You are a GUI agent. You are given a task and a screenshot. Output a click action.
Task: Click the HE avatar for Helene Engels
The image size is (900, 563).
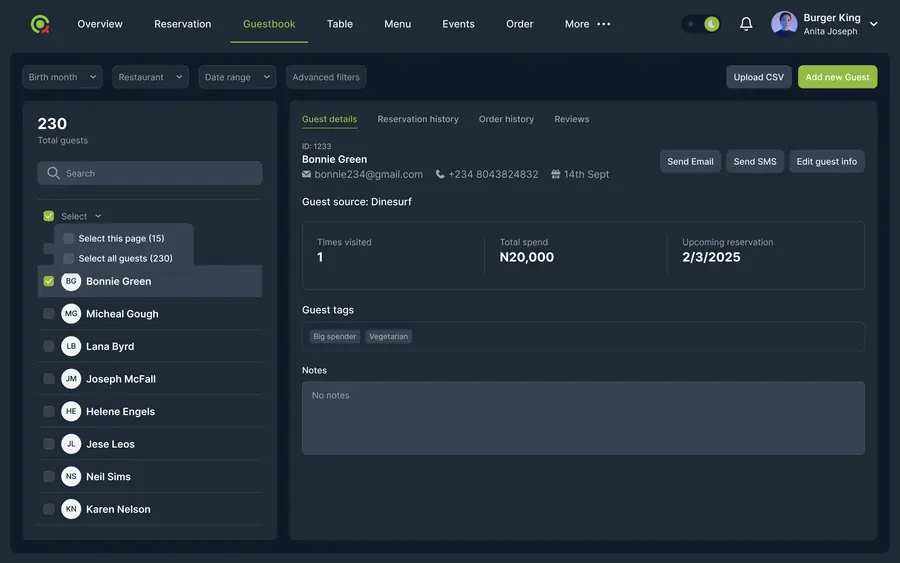(x=71, y=411)
